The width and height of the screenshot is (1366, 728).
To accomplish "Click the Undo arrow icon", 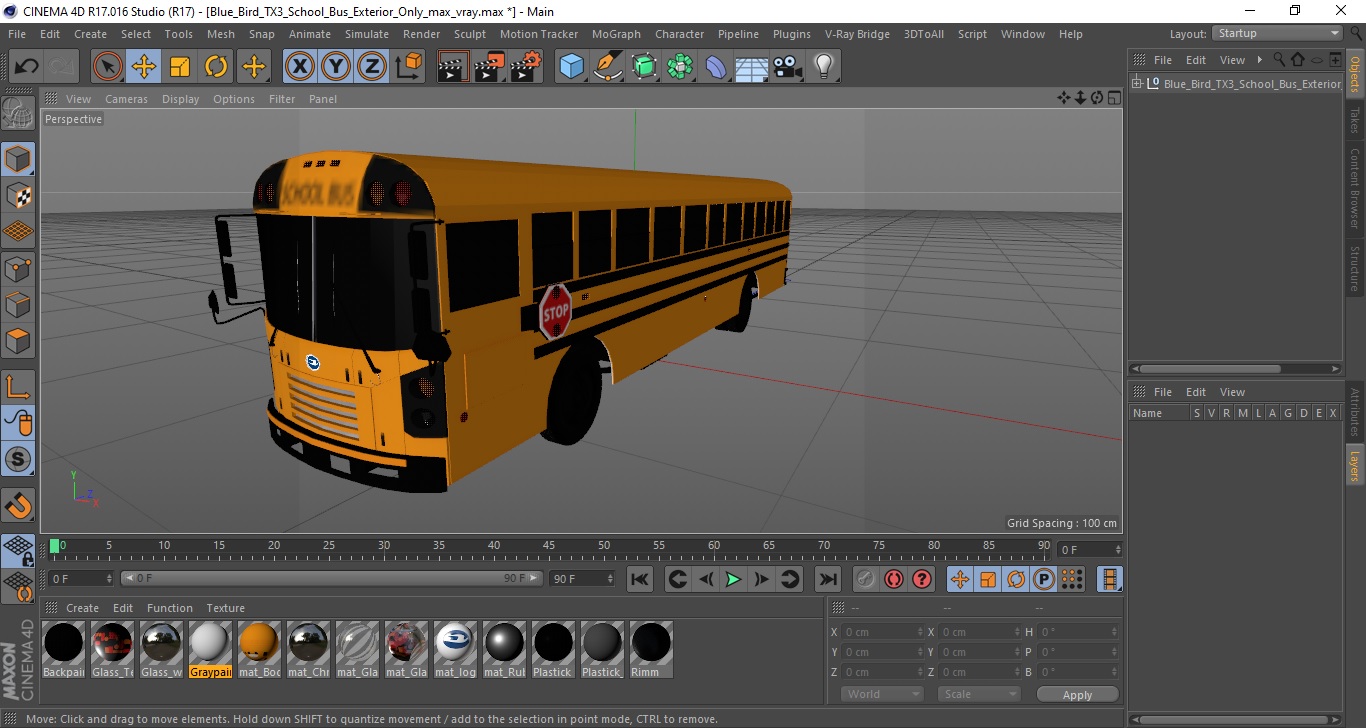I will pos(27,67).
